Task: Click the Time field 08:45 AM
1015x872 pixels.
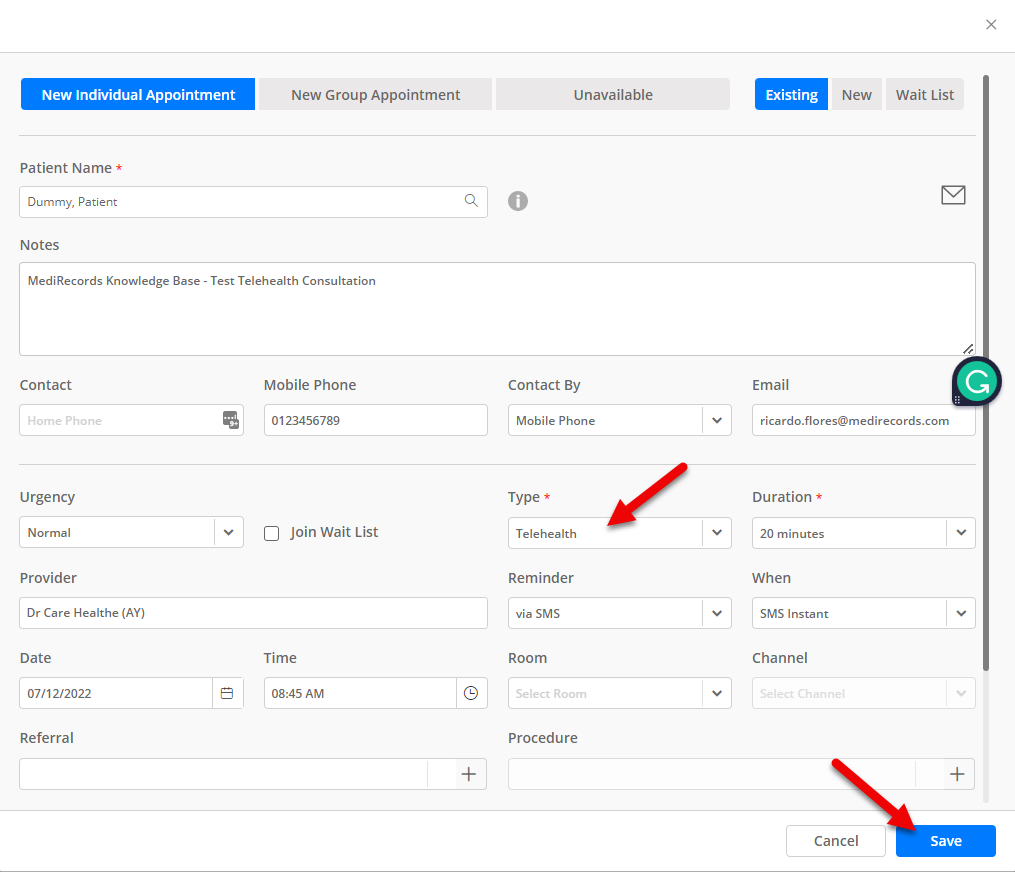Action: tap(360, 693)
